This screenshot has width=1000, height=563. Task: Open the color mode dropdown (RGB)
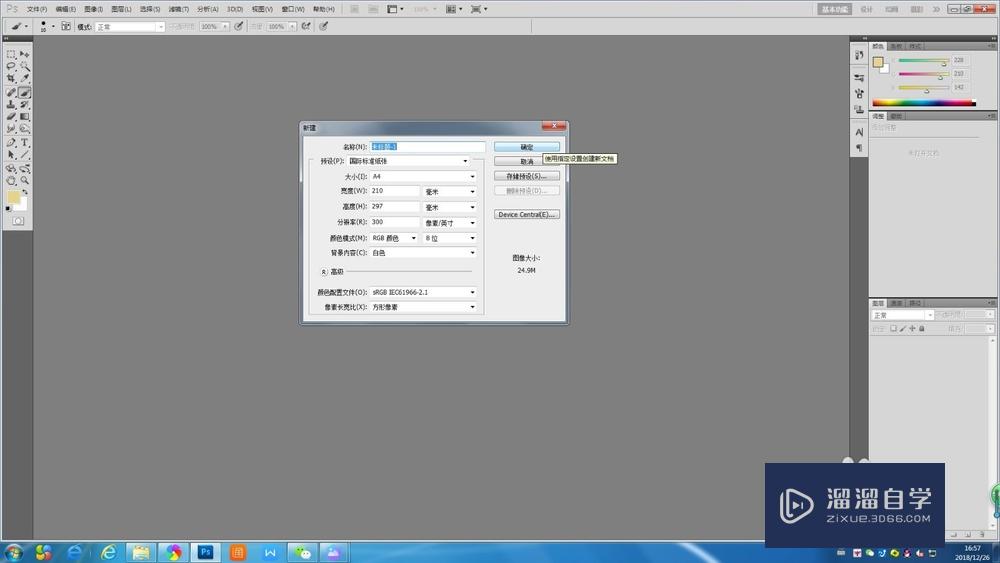click(394, 238)
